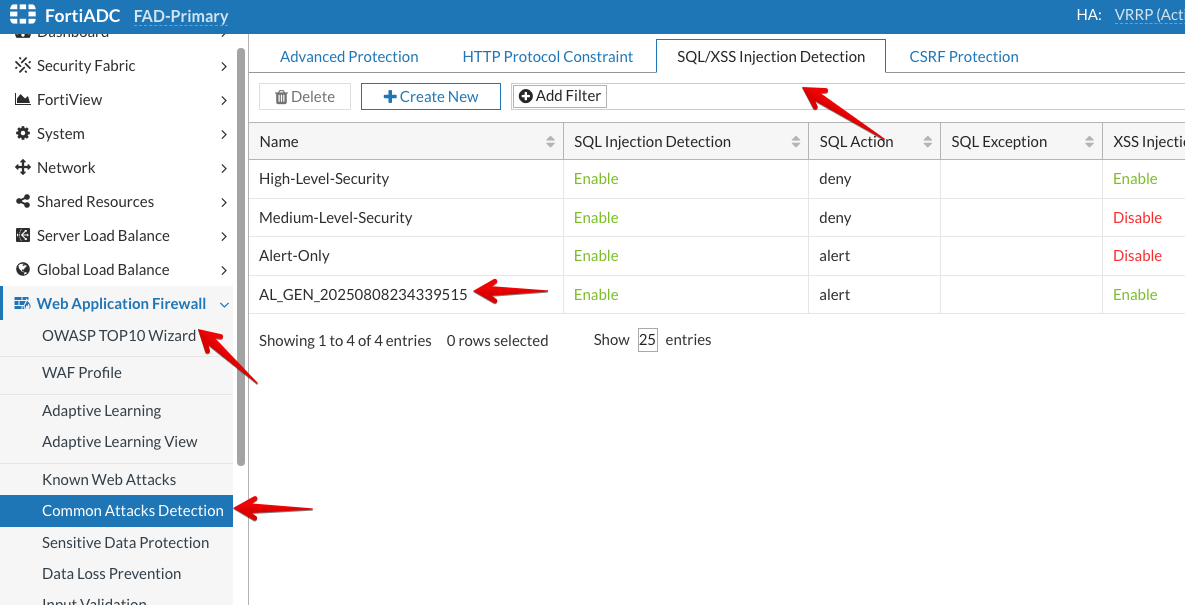Click the System gear icon

[x=22, y=134]
